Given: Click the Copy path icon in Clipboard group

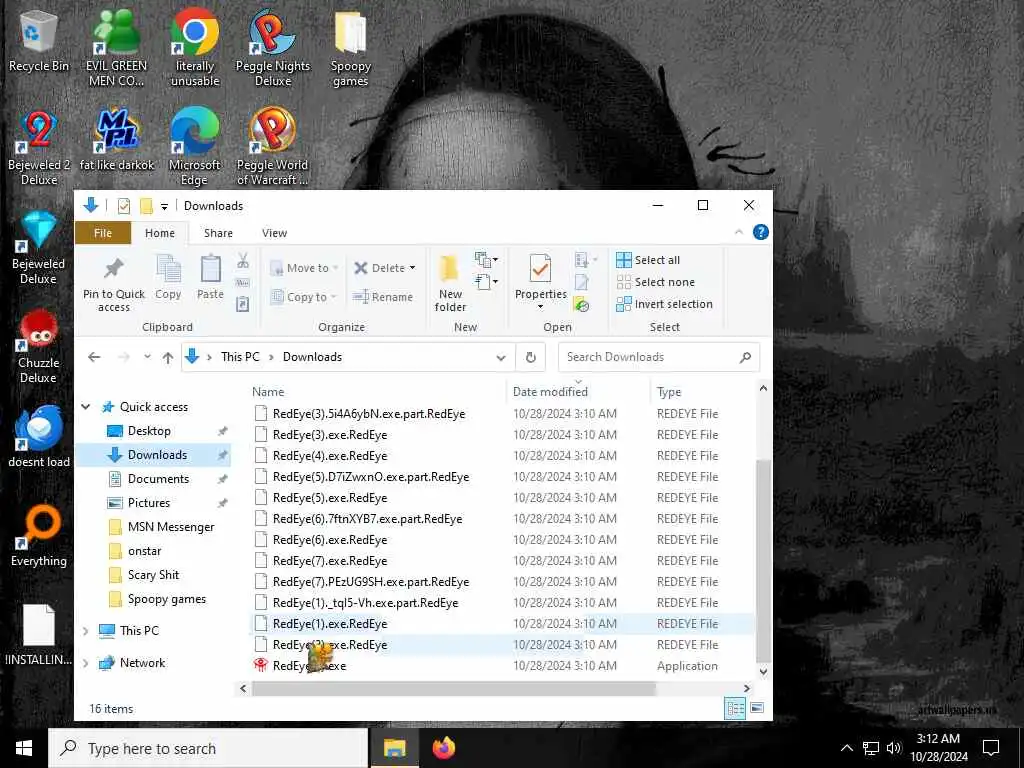Looking at the screenshot, I should tap(243, 283).
